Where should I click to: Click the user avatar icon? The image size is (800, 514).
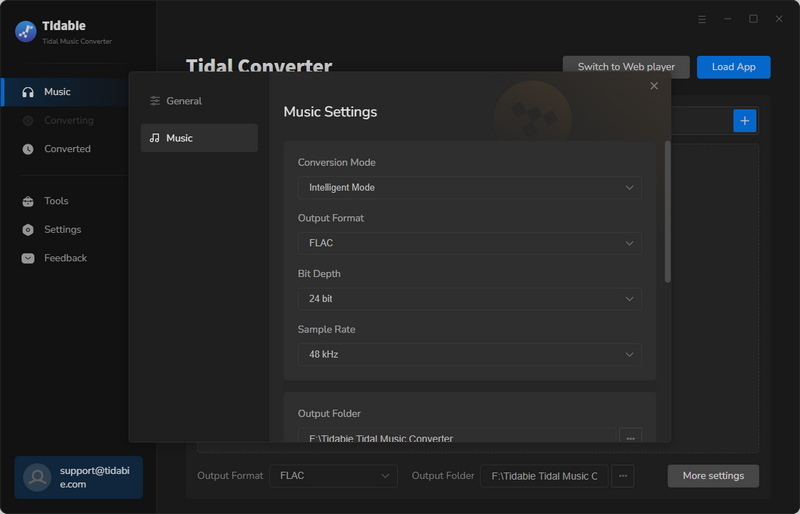(x=37, y=477)
